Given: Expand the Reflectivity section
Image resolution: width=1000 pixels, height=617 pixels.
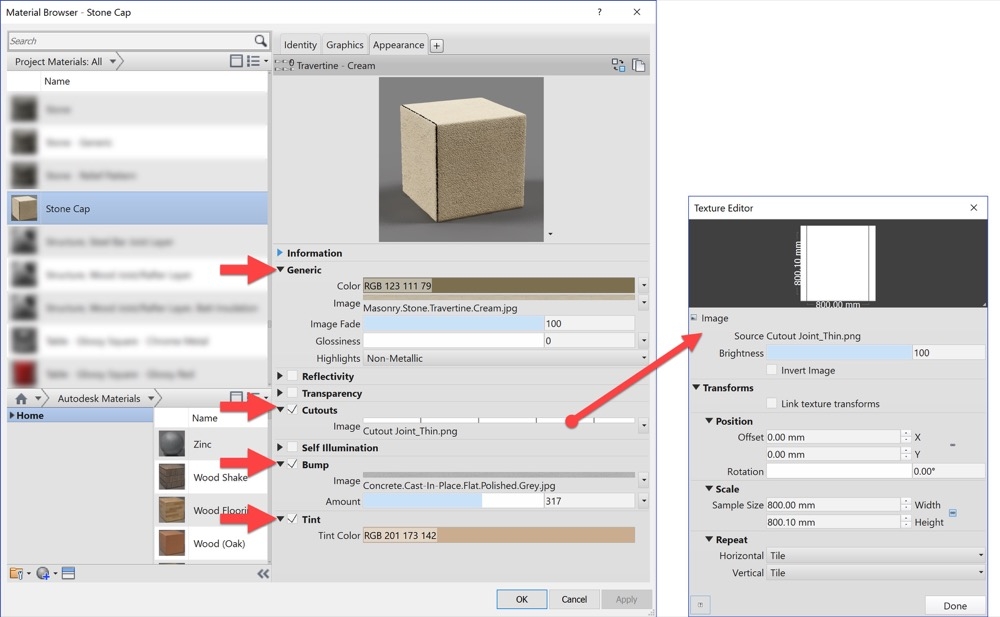Looking at the screenshot, I should pyautogui.click(x=281, y=376).
